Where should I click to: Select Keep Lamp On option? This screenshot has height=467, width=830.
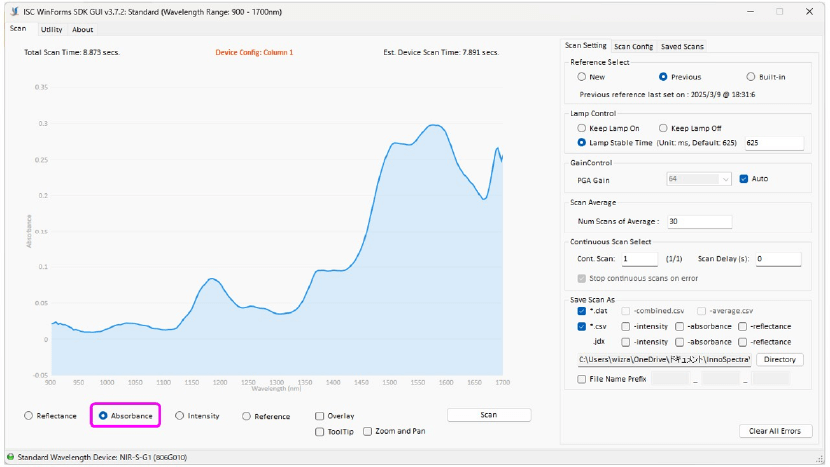click(x=583, y=128)
